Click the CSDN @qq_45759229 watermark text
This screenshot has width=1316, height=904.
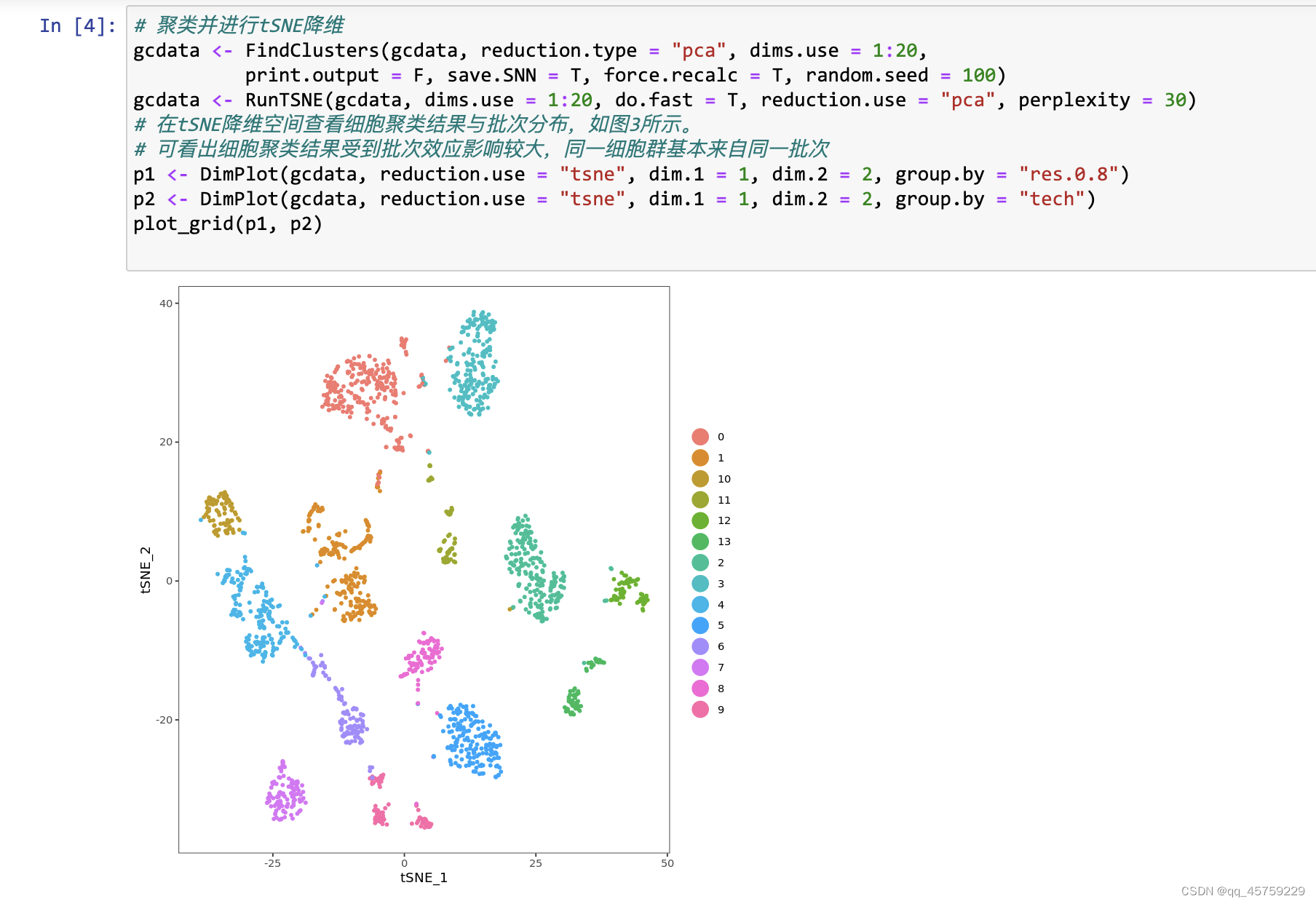[1243, 892]
